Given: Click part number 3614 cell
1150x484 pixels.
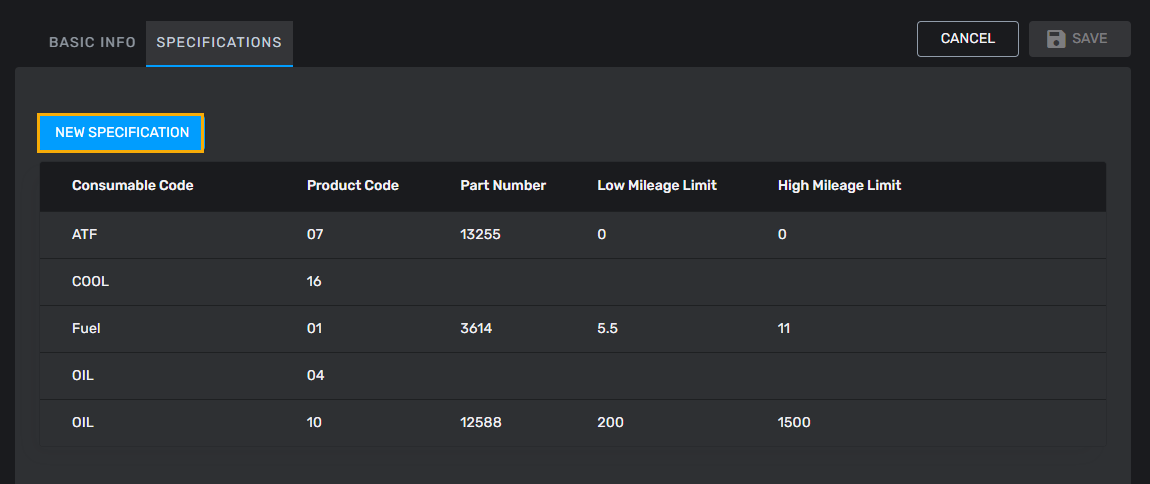Looking at the screenshot, I should (x=476, y=329).
